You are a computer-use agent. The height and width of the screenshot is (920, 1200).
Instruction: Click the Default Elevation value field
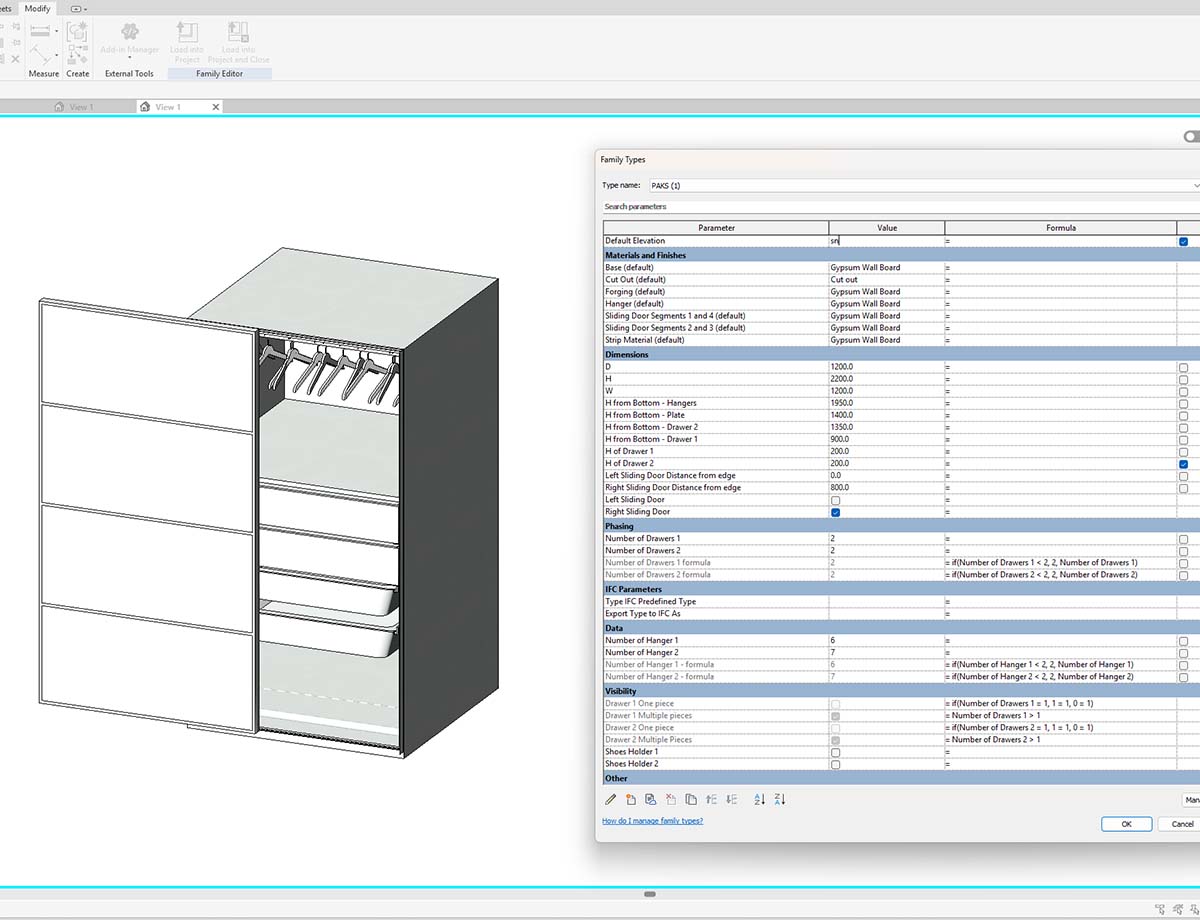[887, 241]
